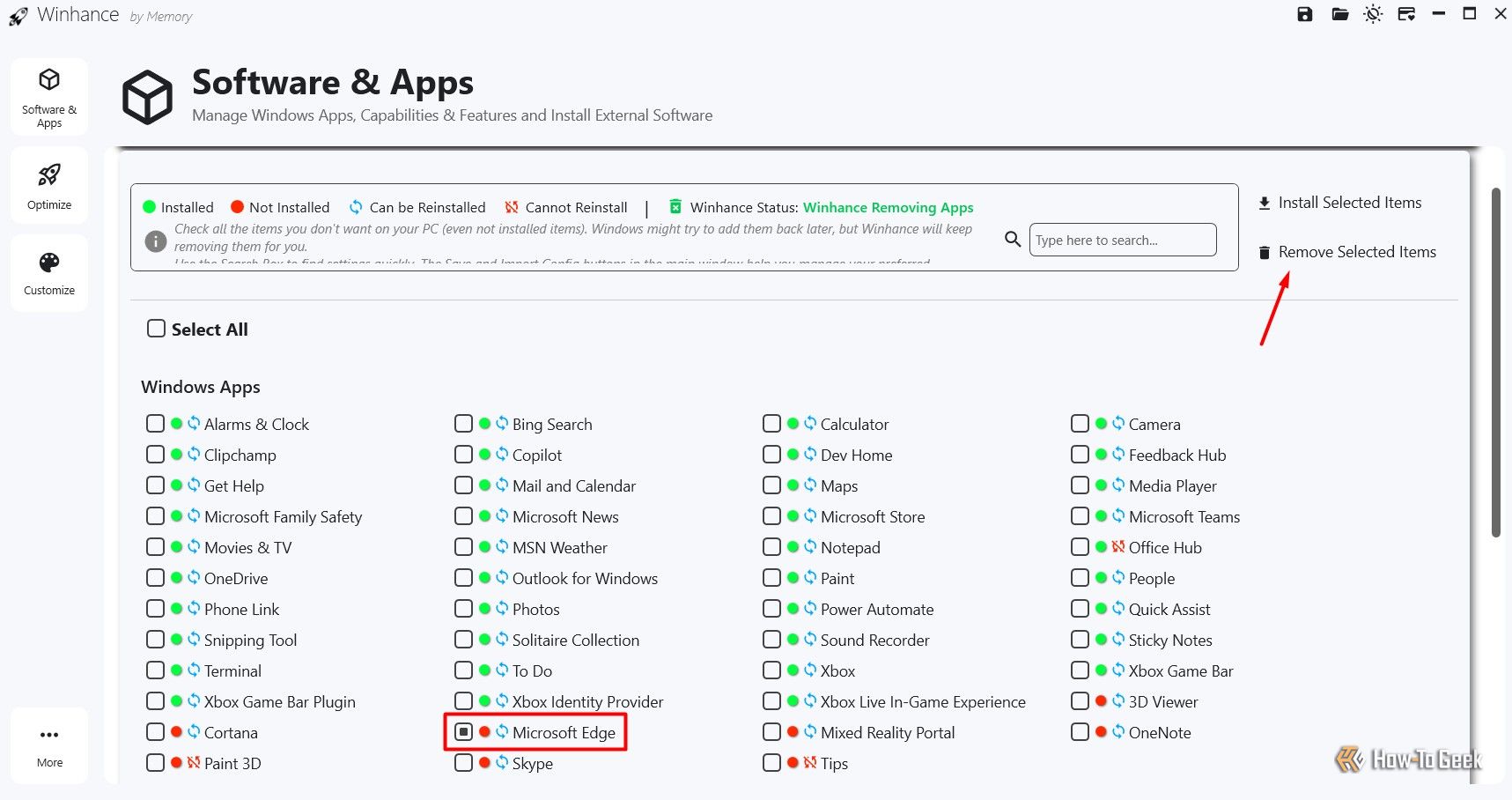Click the cannot-reinstall icon beside Tips

pos(810,762)
